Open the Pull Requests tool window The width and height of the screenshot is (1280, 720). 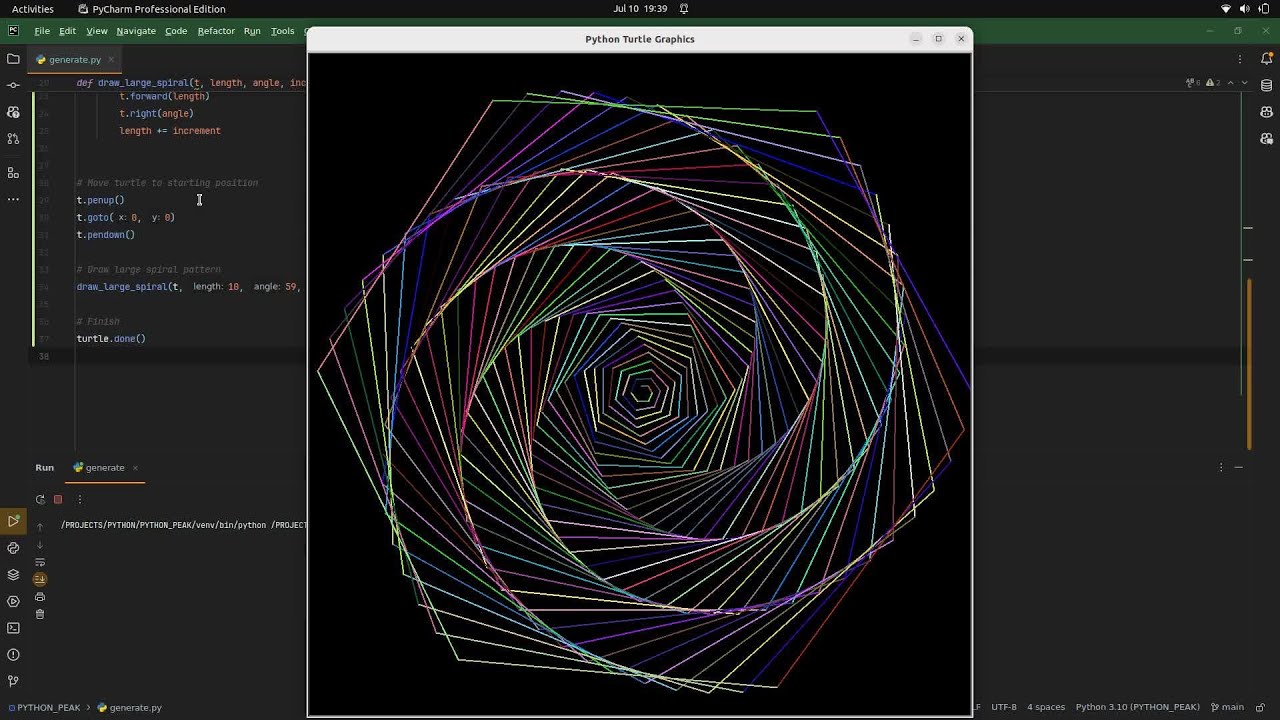[x=13, y=138]
